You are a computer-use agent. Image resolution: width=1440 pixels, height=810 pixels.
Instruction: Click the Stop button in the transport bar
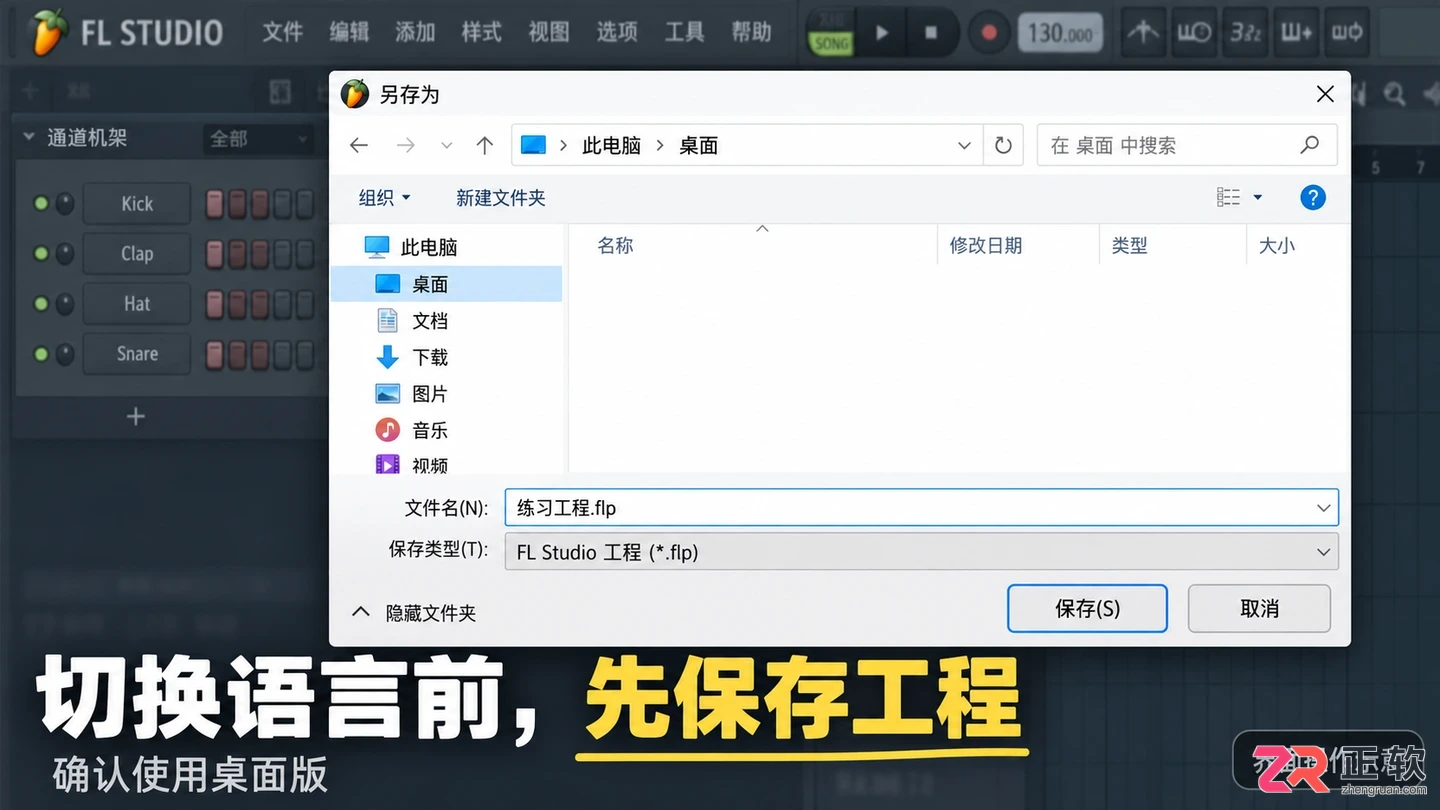[x=931, y=33]
